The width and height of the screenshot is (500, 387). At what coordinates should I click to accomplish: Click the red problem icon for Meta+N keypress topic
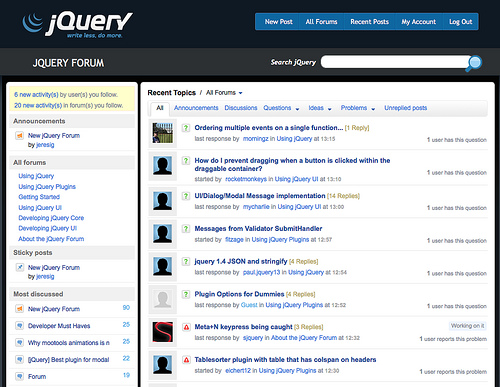(186, 327)
